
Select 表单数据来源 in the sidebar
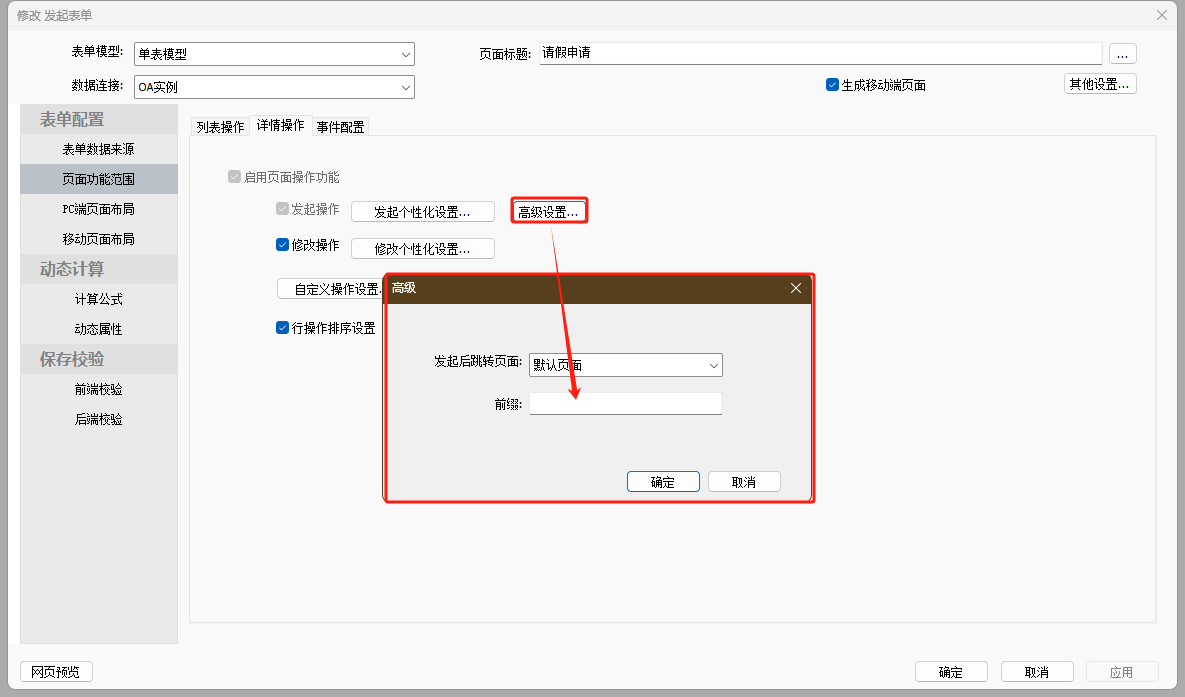(x=98, y=149)
